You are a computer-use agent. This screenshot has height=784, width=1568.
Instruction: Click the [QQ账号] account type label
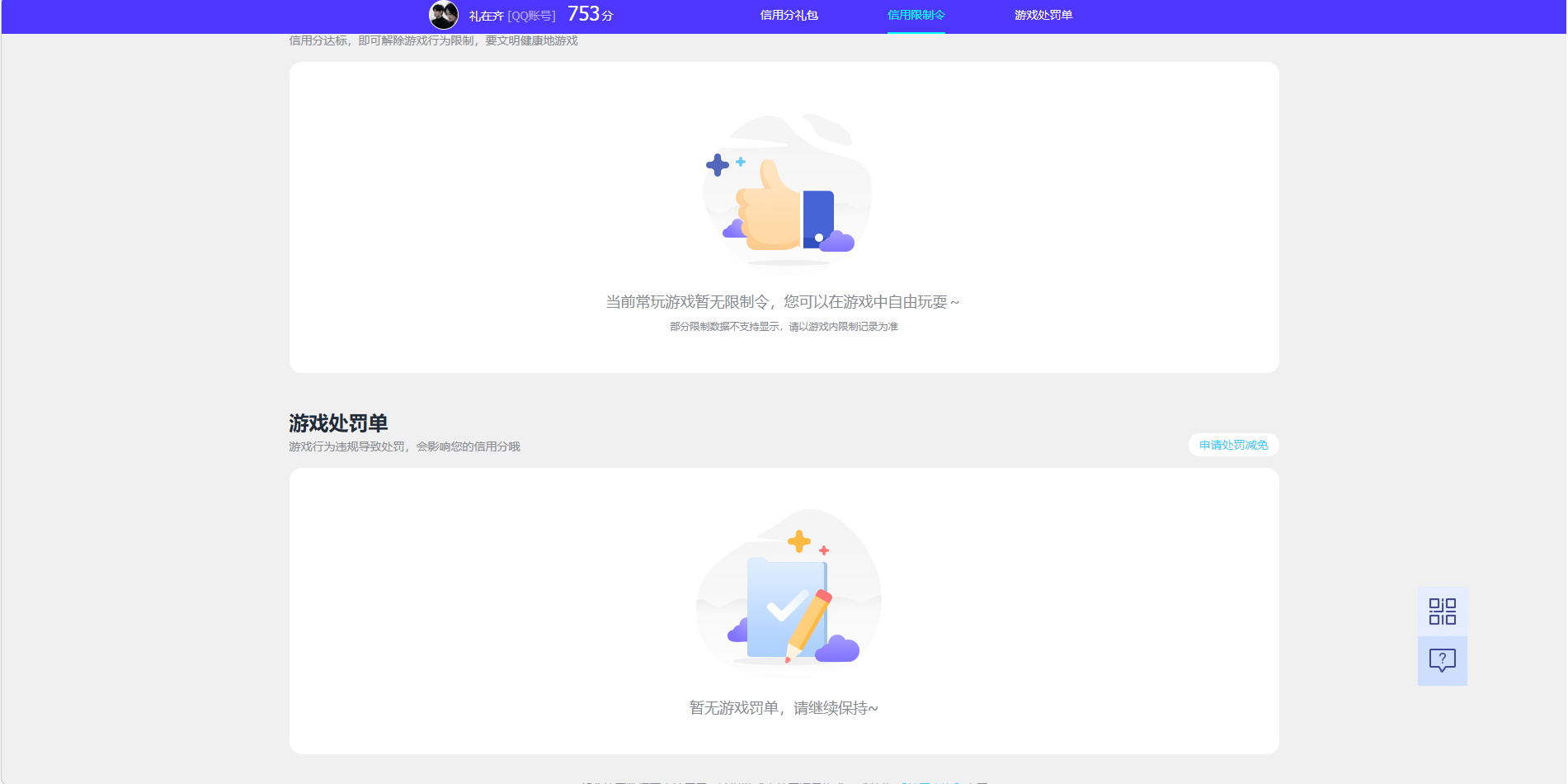(x=532, y=15)
